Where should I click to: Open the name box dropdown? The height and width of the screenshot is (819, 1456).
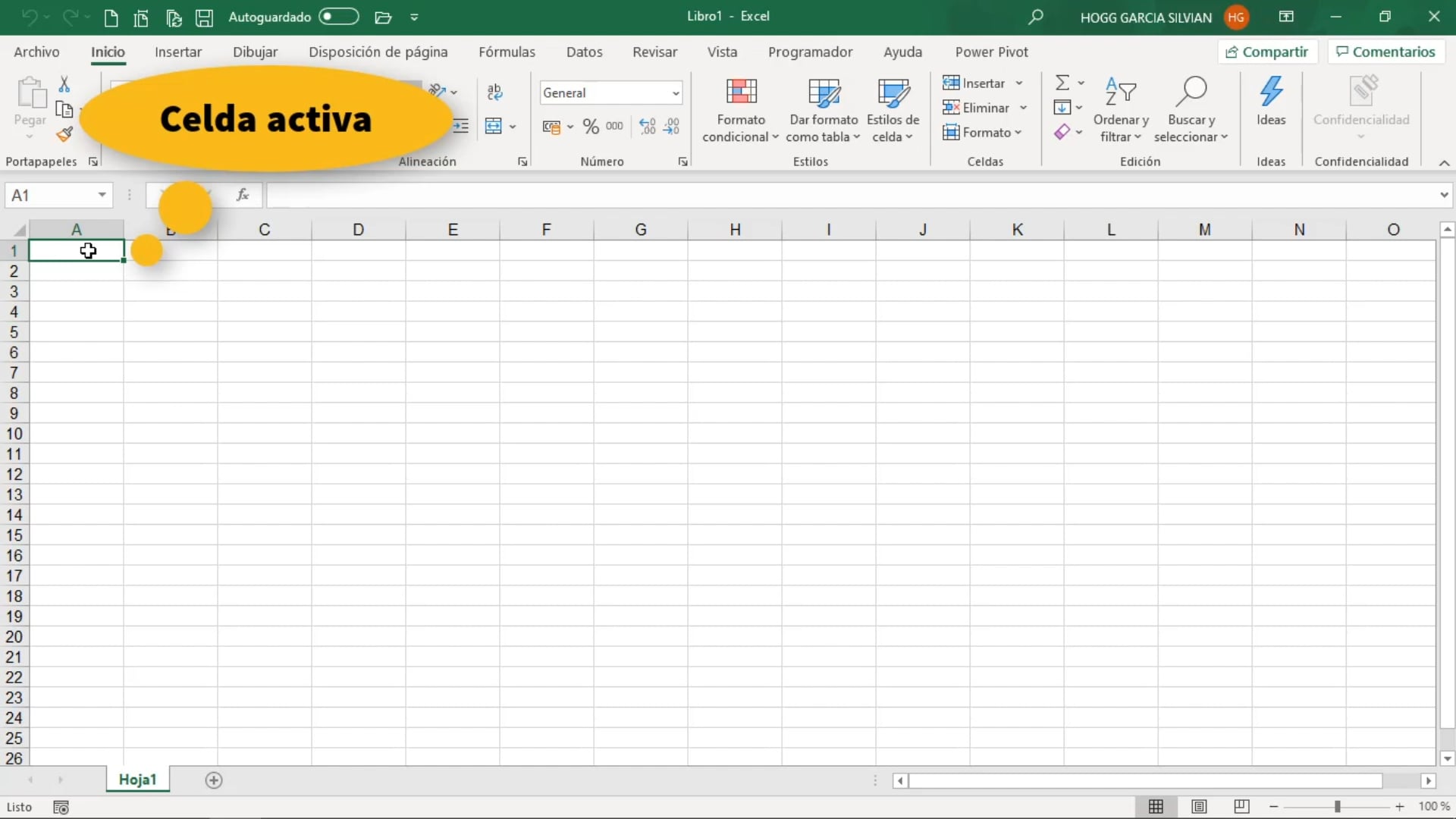tap(102, 195)
